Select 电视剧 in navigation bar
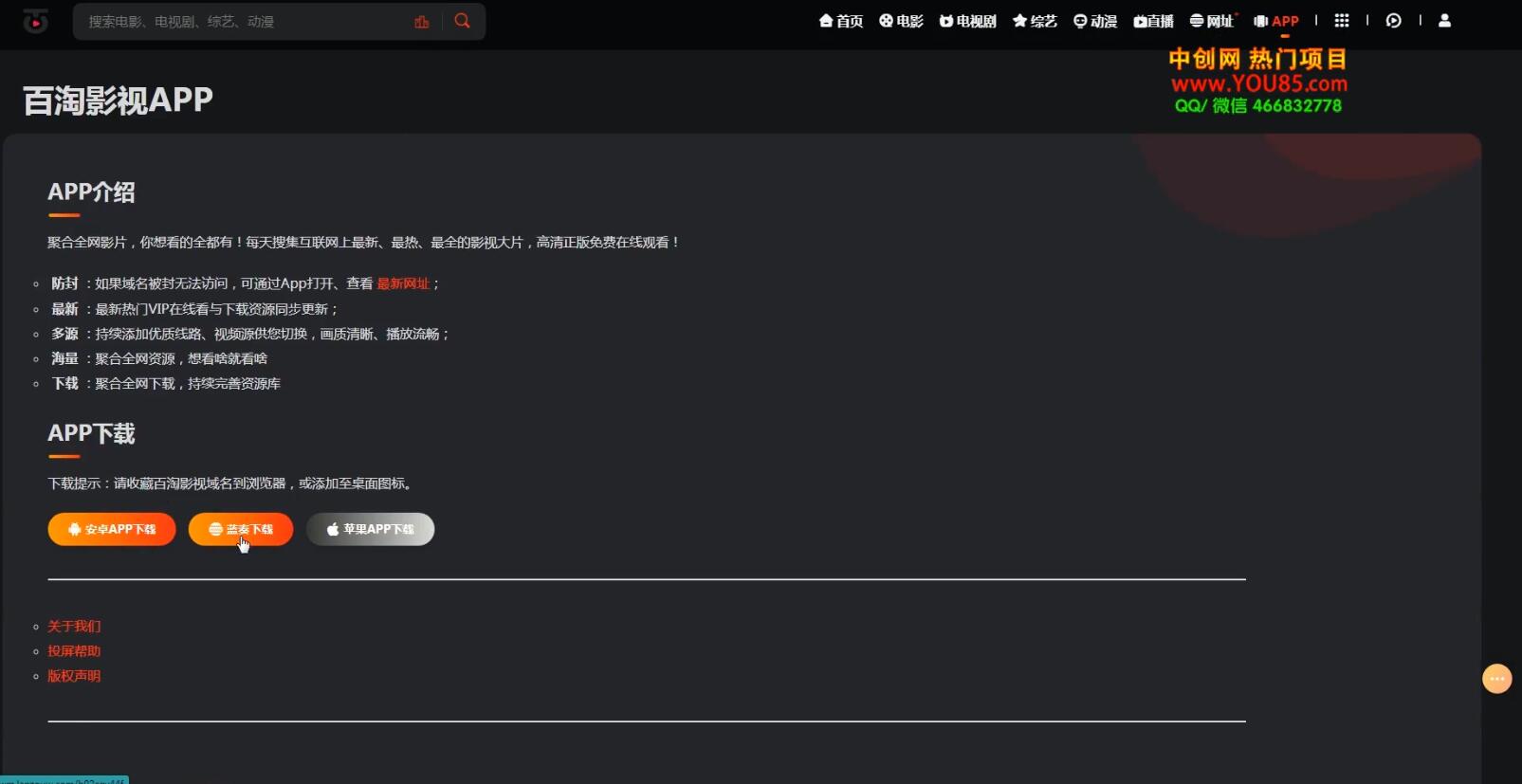The width and height of the screenshot is (1522, 784). [x=967, y=21]
